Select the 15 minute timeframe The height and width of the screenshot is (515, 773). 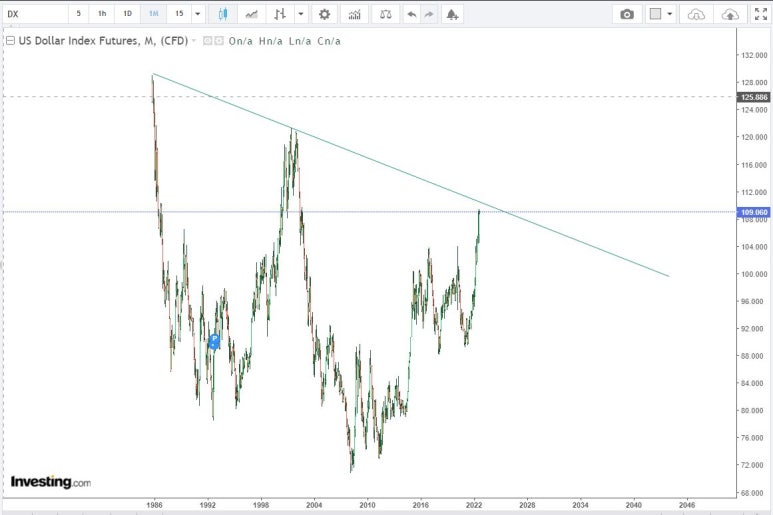pyautogui.click(x=179, y=14)
